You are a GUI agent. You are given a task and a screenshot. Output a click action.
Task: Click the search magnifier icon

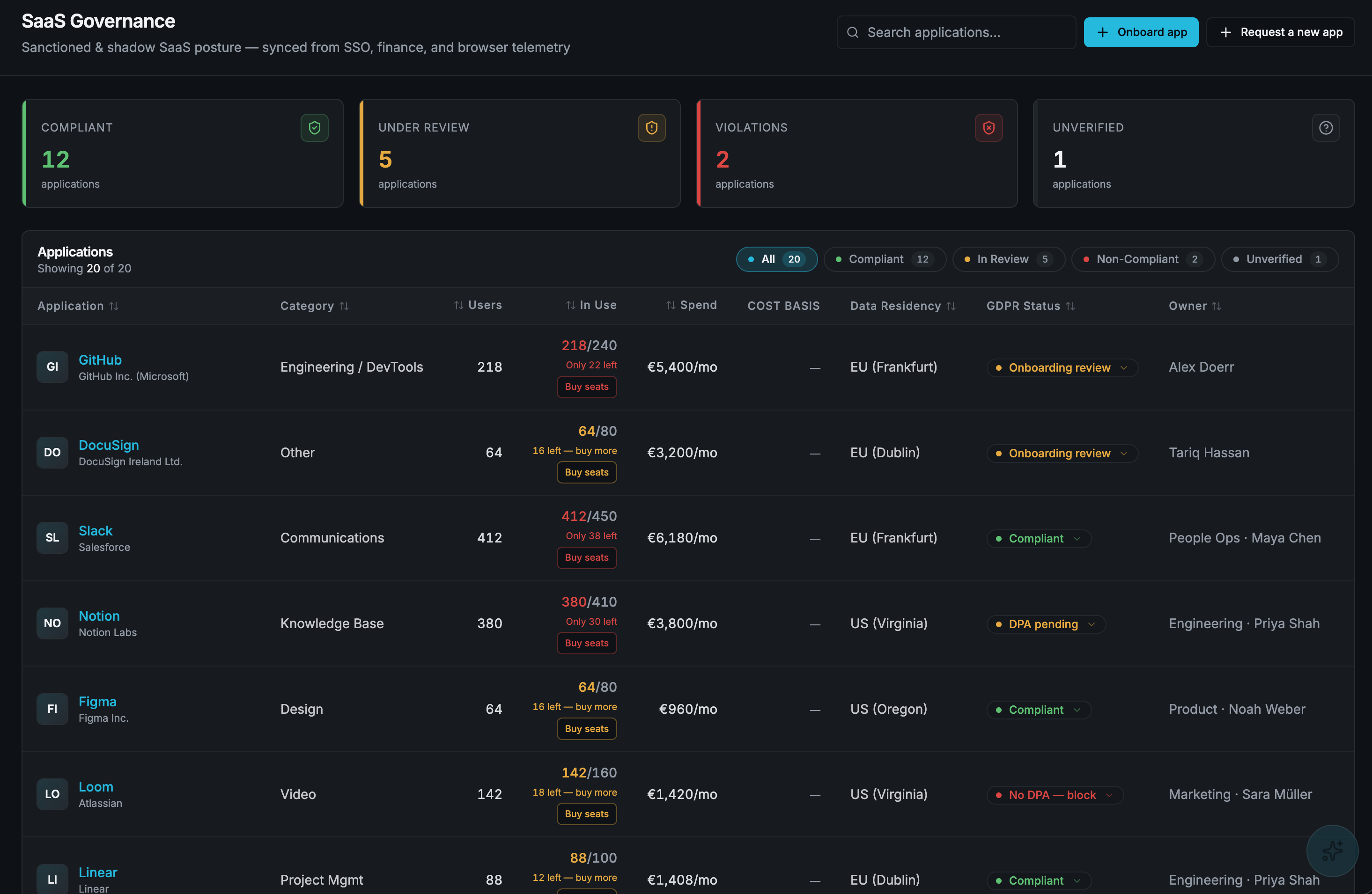(x=853, y=32)
